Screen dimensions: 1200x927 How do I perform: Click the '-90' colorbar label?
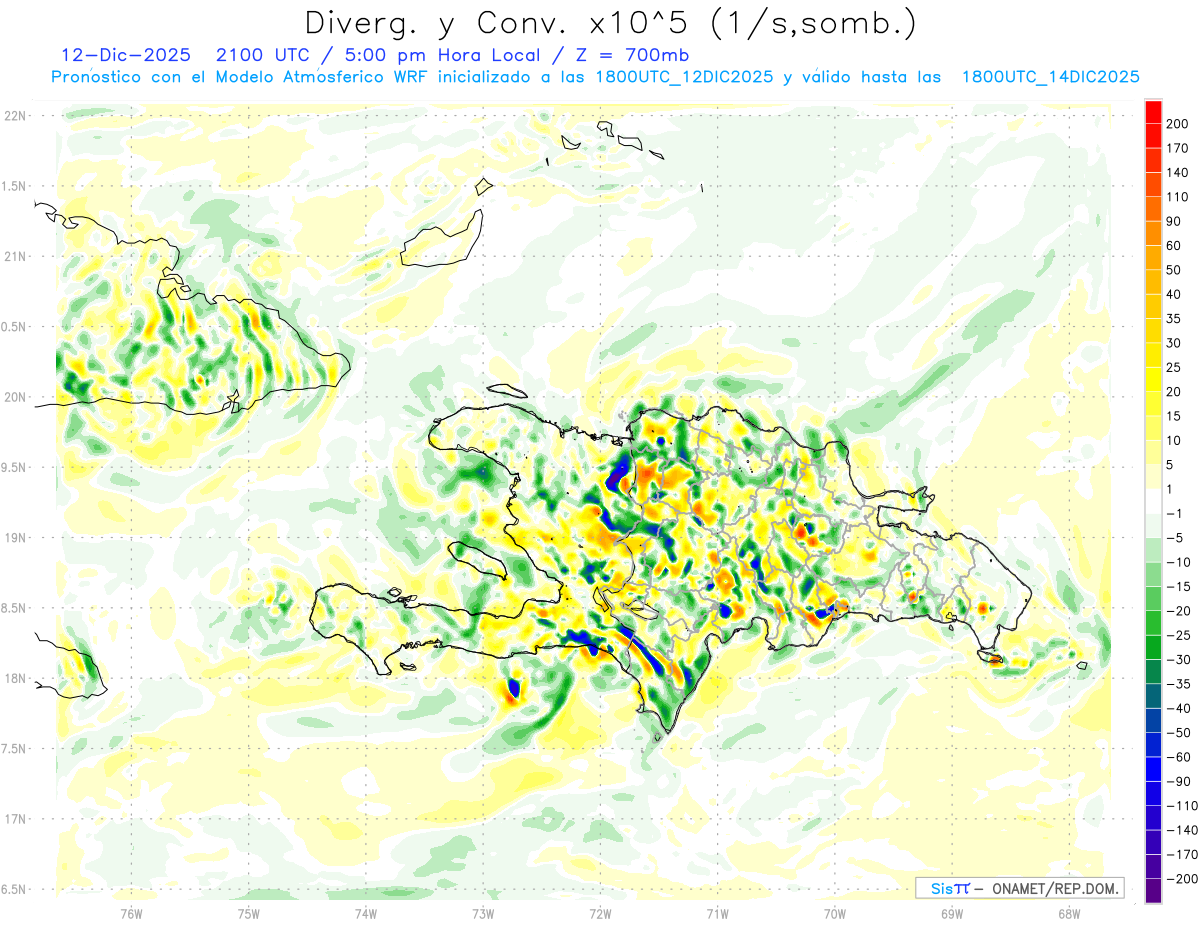pyautogui.click(x=1178, y=781)
